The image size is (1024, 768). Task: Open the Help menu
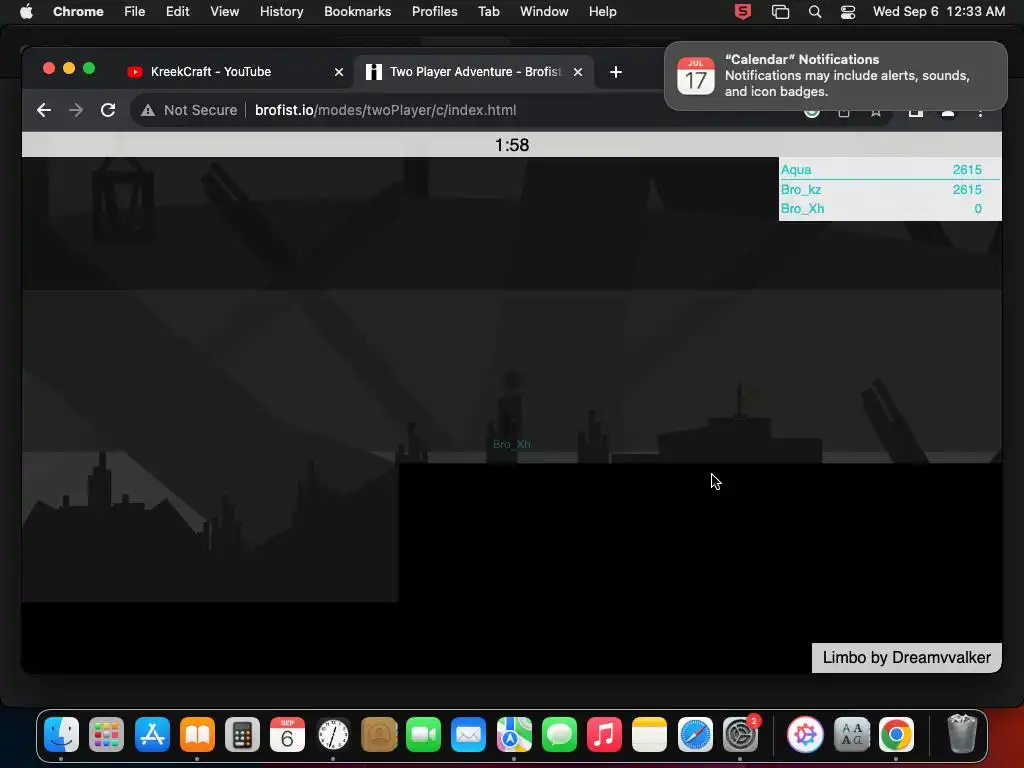pos(602,11)
